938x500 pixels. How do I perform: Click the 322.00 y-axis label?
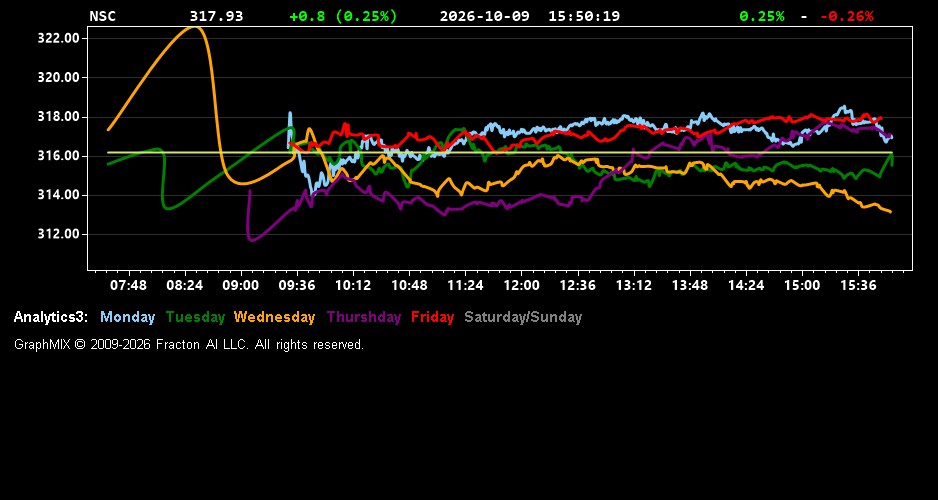coord(59,38)
